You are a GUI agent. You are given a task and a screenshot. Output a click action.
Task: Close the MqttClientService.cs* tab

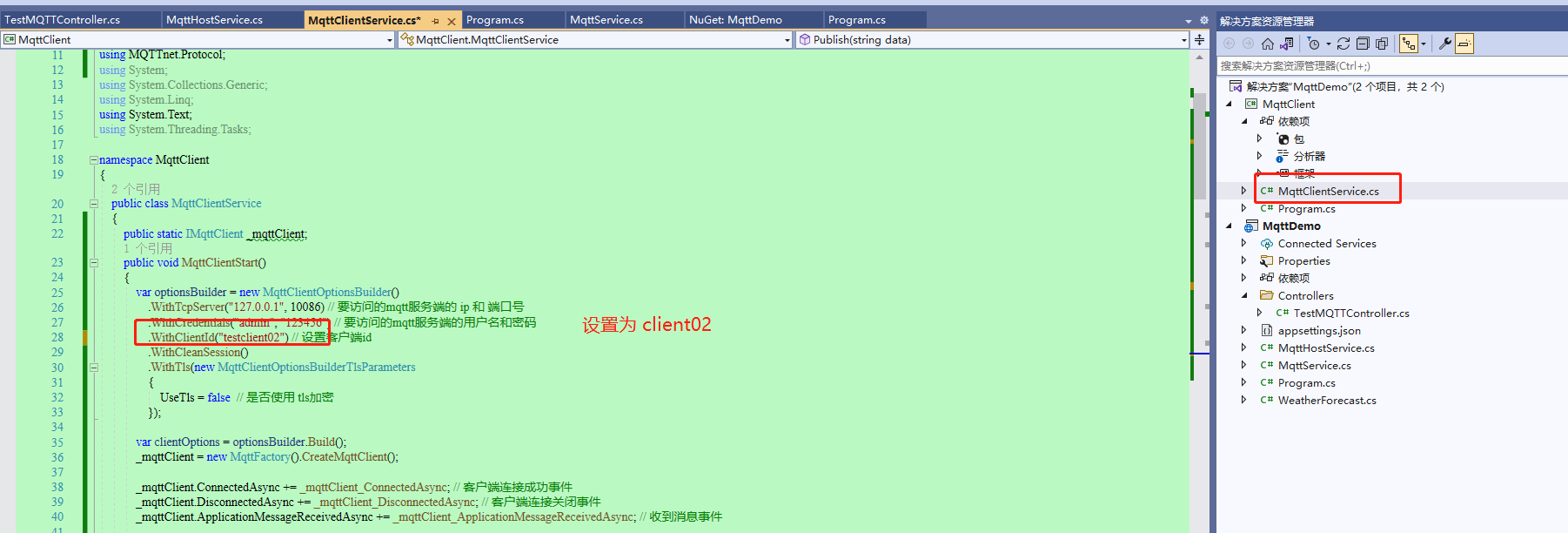(x=452, y=21)
